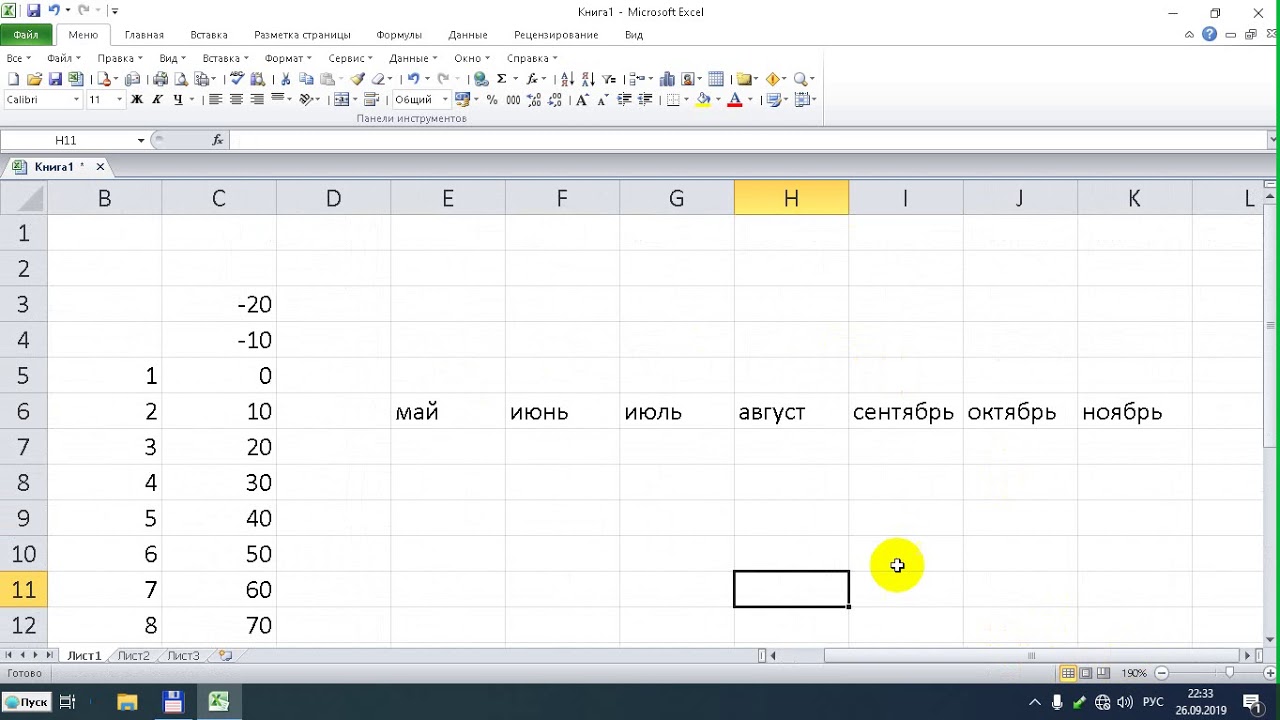Open the Правка classic menu
This screenshot has width=1280, height=720.
point(120,59)
